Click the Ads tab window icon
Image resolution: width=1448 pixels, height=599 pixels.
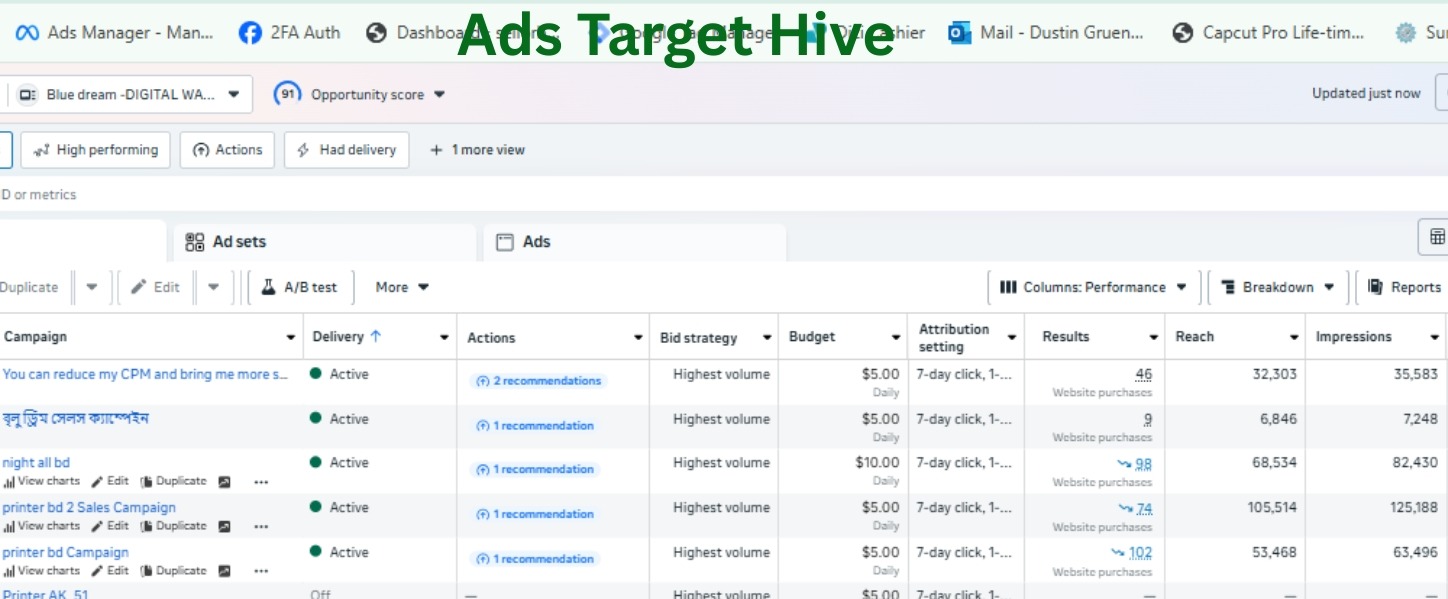[505, 242]
